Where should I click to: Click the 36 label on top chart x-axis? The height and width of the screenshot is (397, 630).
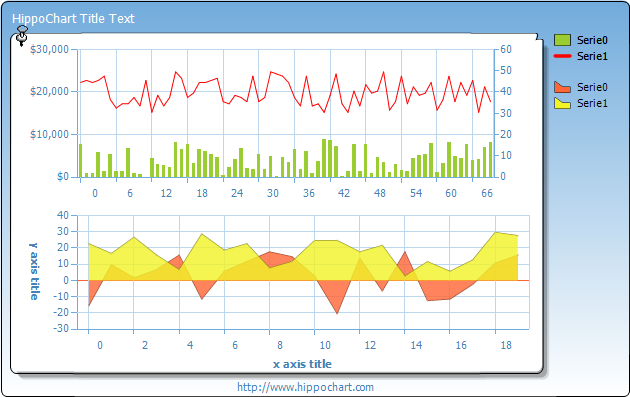click(x=309, y=193)
